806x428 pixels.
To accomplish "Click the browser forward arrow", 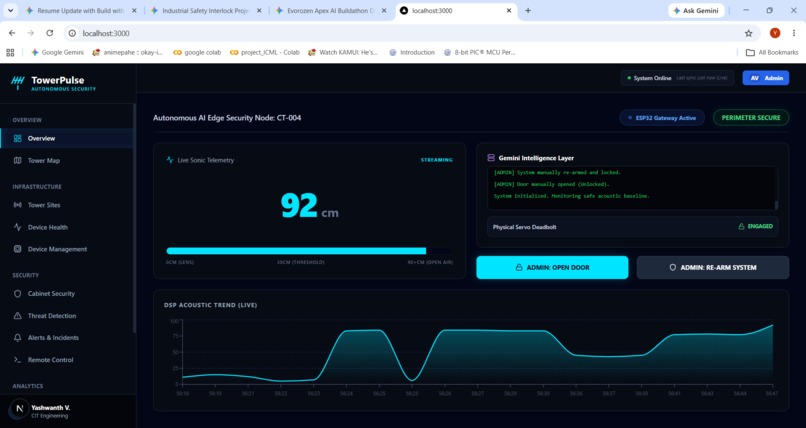I will [31, 33].
